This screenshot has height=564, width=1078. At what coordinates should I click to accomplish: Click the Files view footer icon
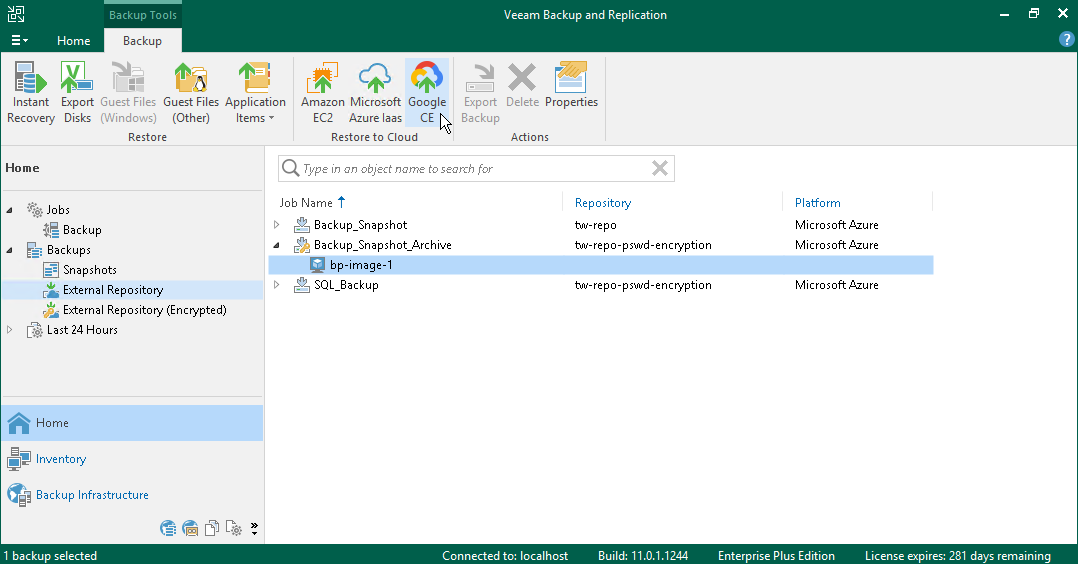tap(212, 528)
